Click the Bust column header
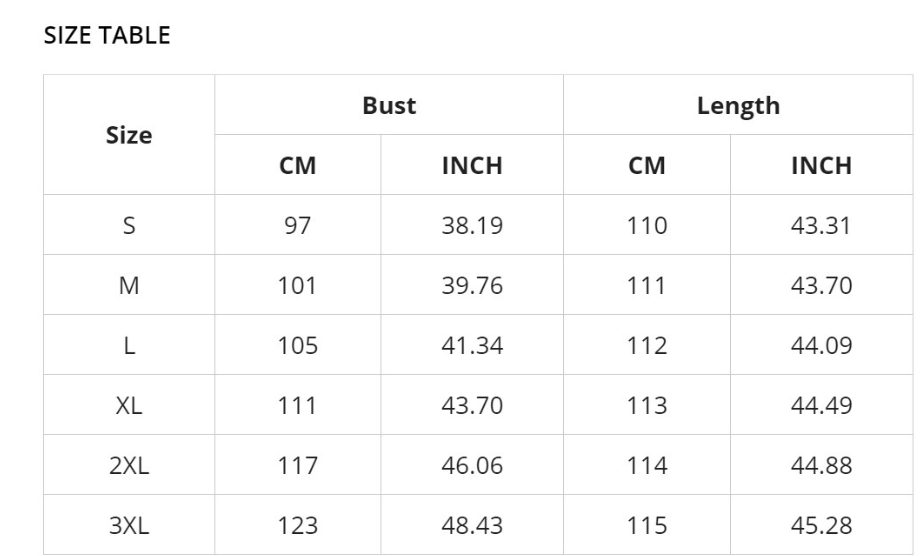 [x=389, y=106]
